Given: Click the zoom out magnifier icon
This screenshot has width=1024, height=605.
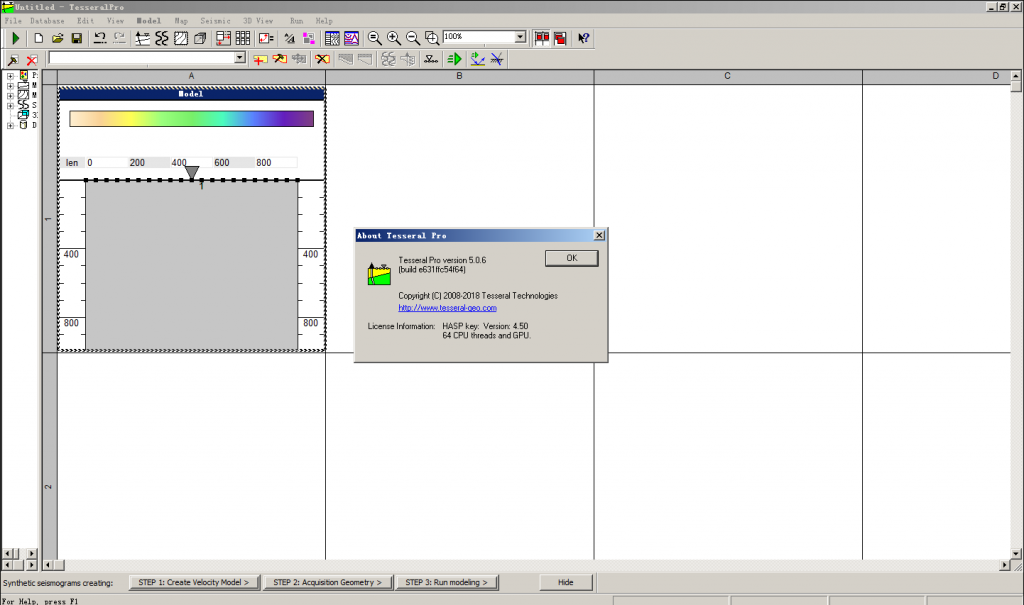Looking at the screenshot, I should click(x=413, y=39).
